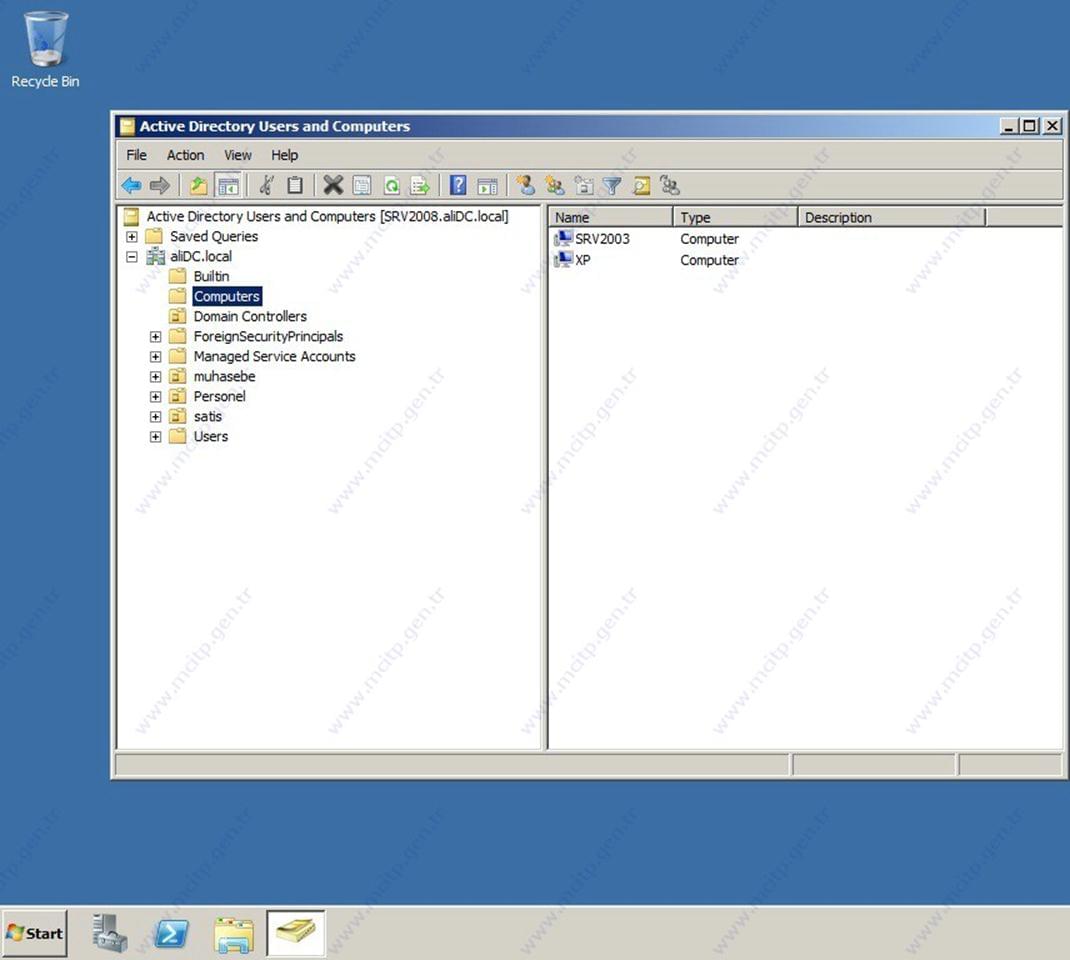The image size is (1070, 960).
Task: Select the SRV2003 computer entry
Action: [x=602, y=239]
